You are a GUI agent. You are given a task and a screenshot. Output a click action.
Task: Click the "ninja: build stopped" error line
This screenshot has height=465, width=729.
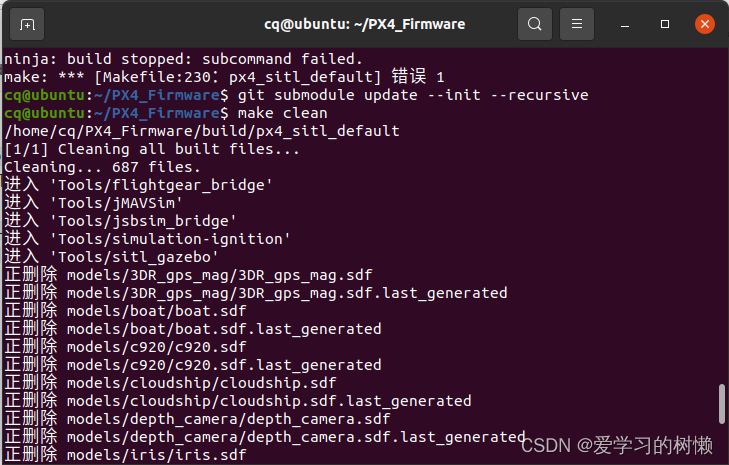pyautogui.click(x=183, y=59)
